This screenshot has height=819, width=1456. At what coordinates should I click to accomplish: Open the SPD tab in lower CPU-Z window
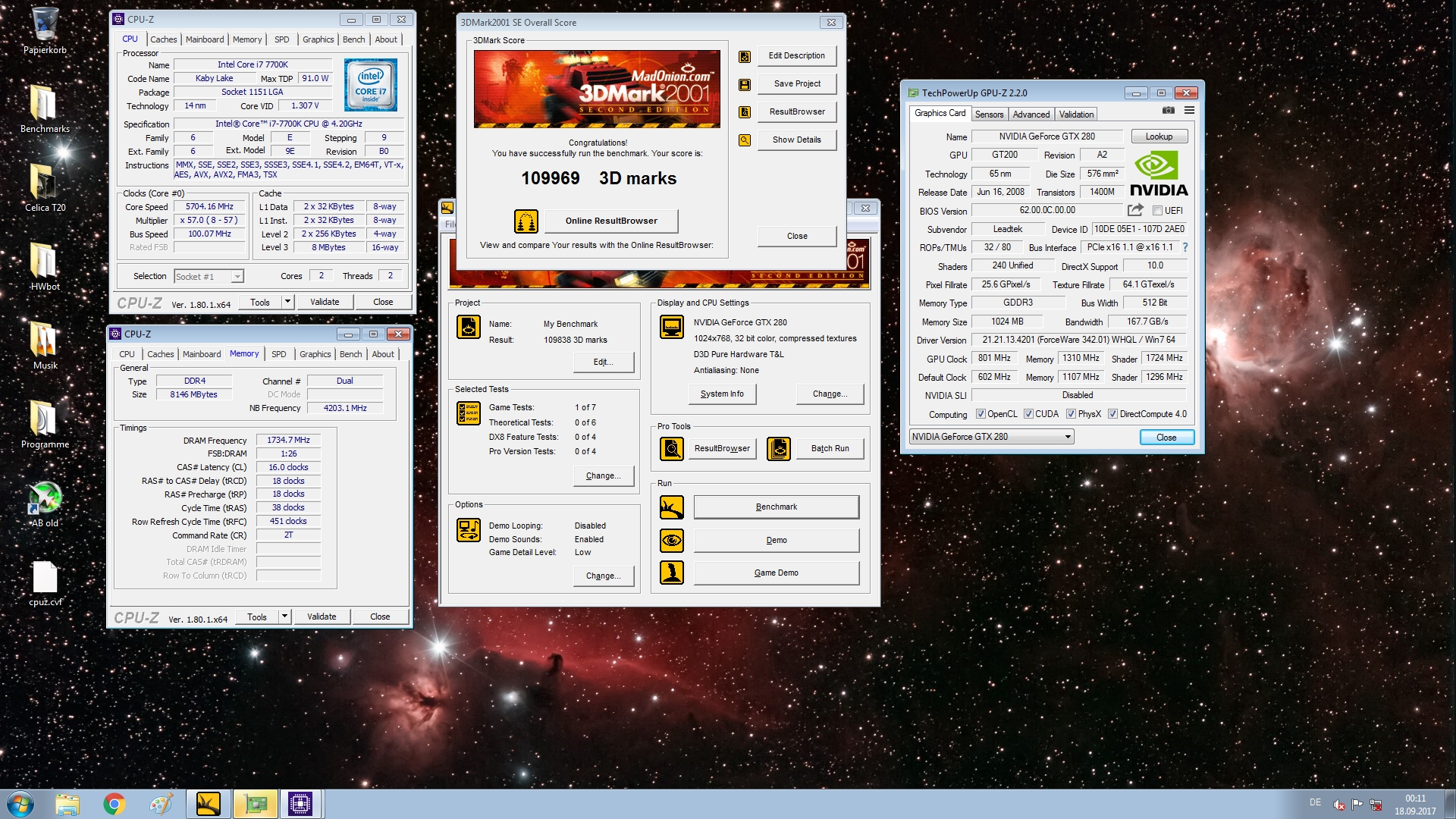279,354
